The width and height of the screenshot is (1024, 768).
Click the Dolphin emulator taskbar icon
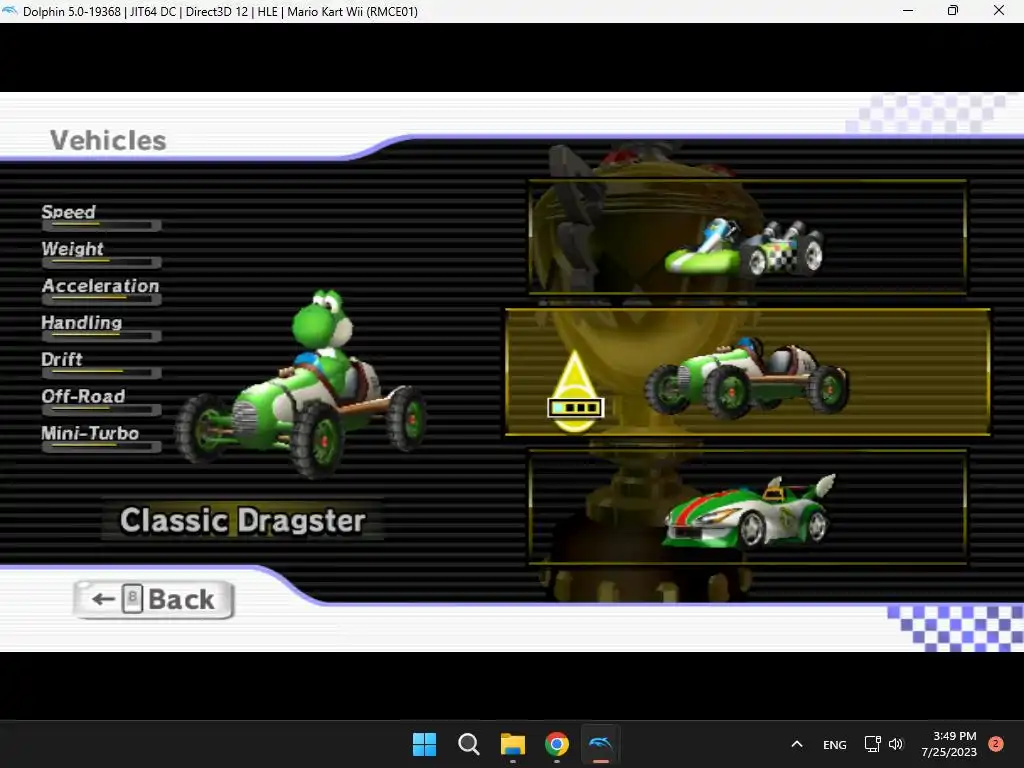pos(600,744)
